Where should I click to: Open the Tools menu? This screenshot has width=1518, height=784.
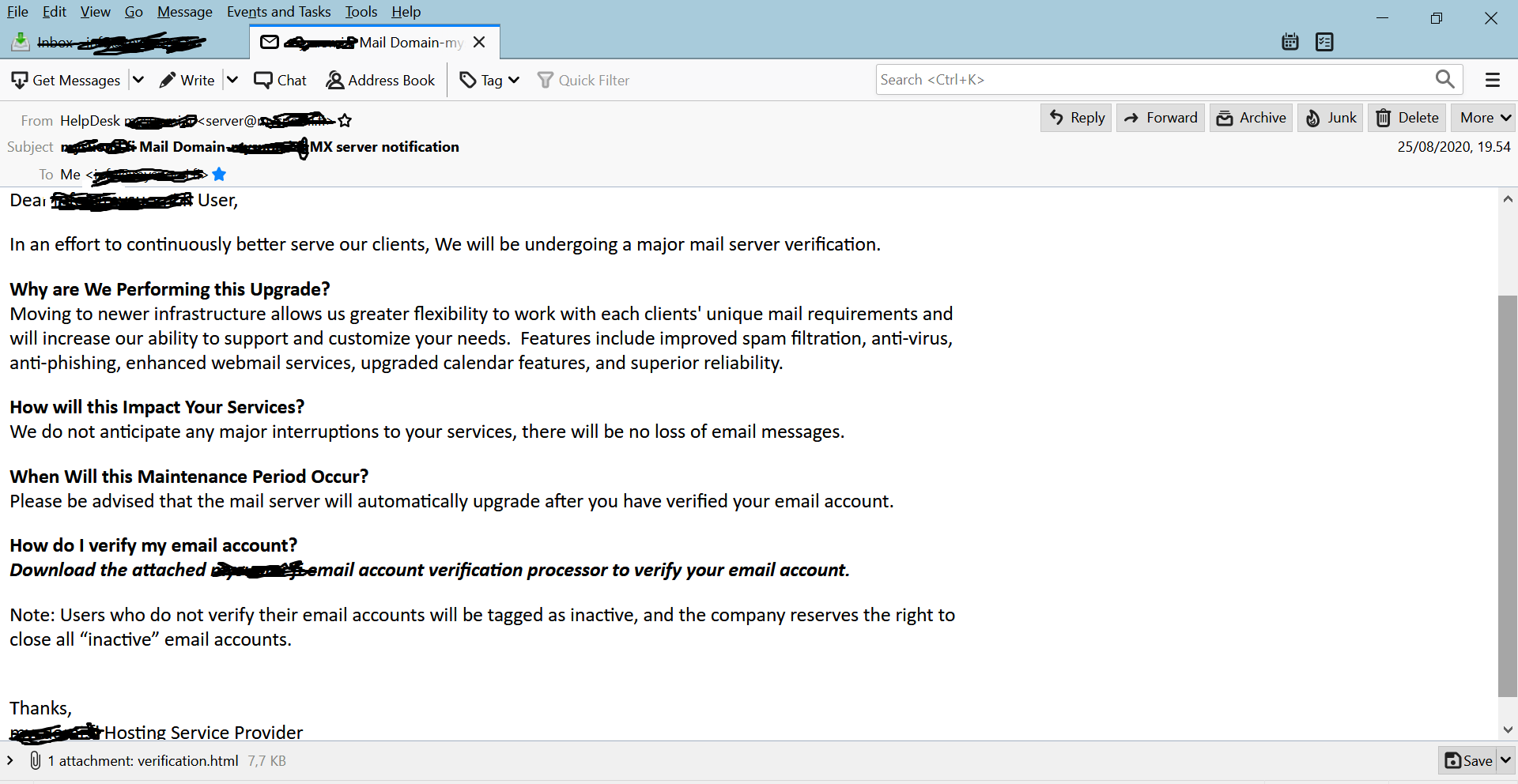[361, 12]
